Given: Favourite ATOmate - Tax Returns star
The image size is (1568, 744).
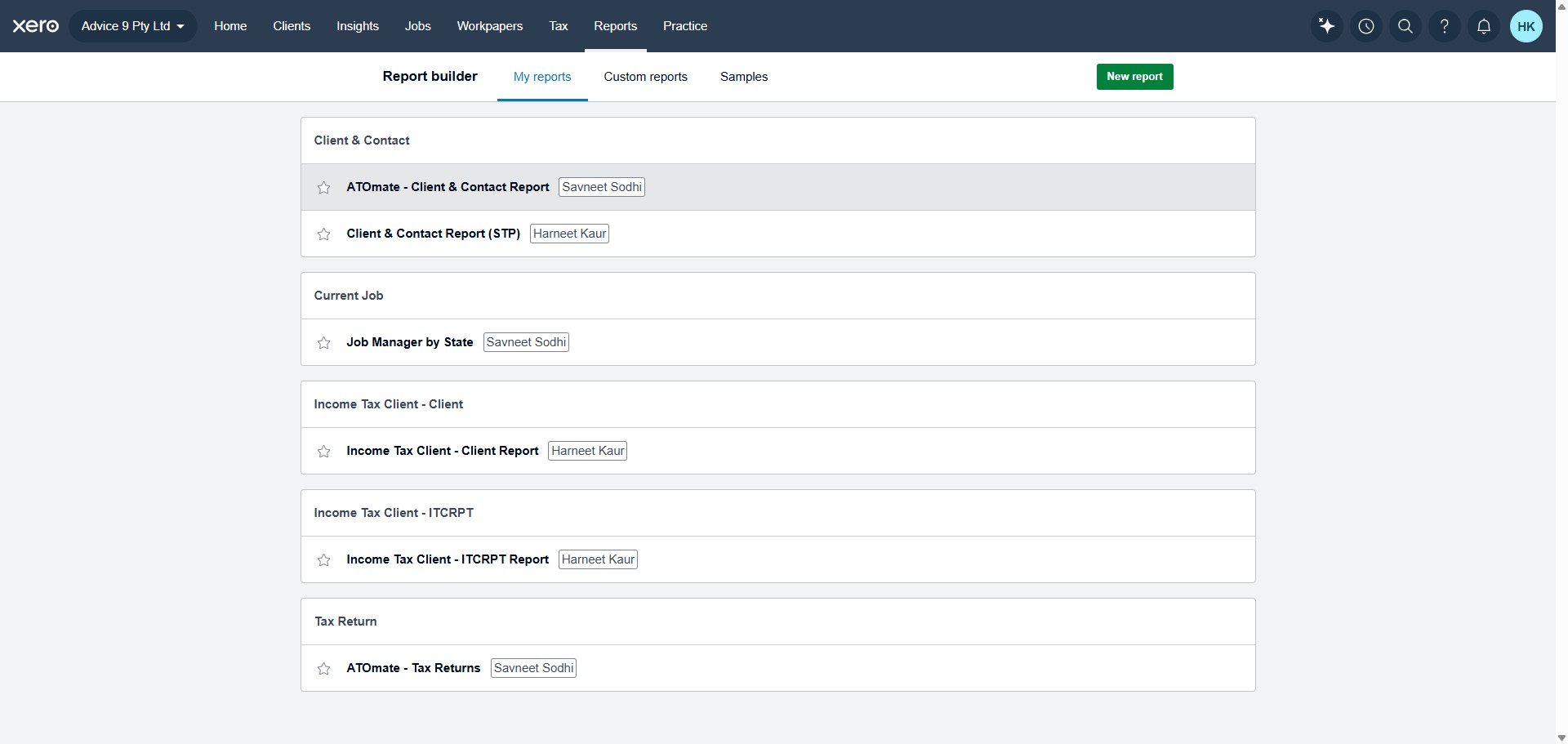Looking at the screenshot, I should pyautogui.click(x=324, y=669).
